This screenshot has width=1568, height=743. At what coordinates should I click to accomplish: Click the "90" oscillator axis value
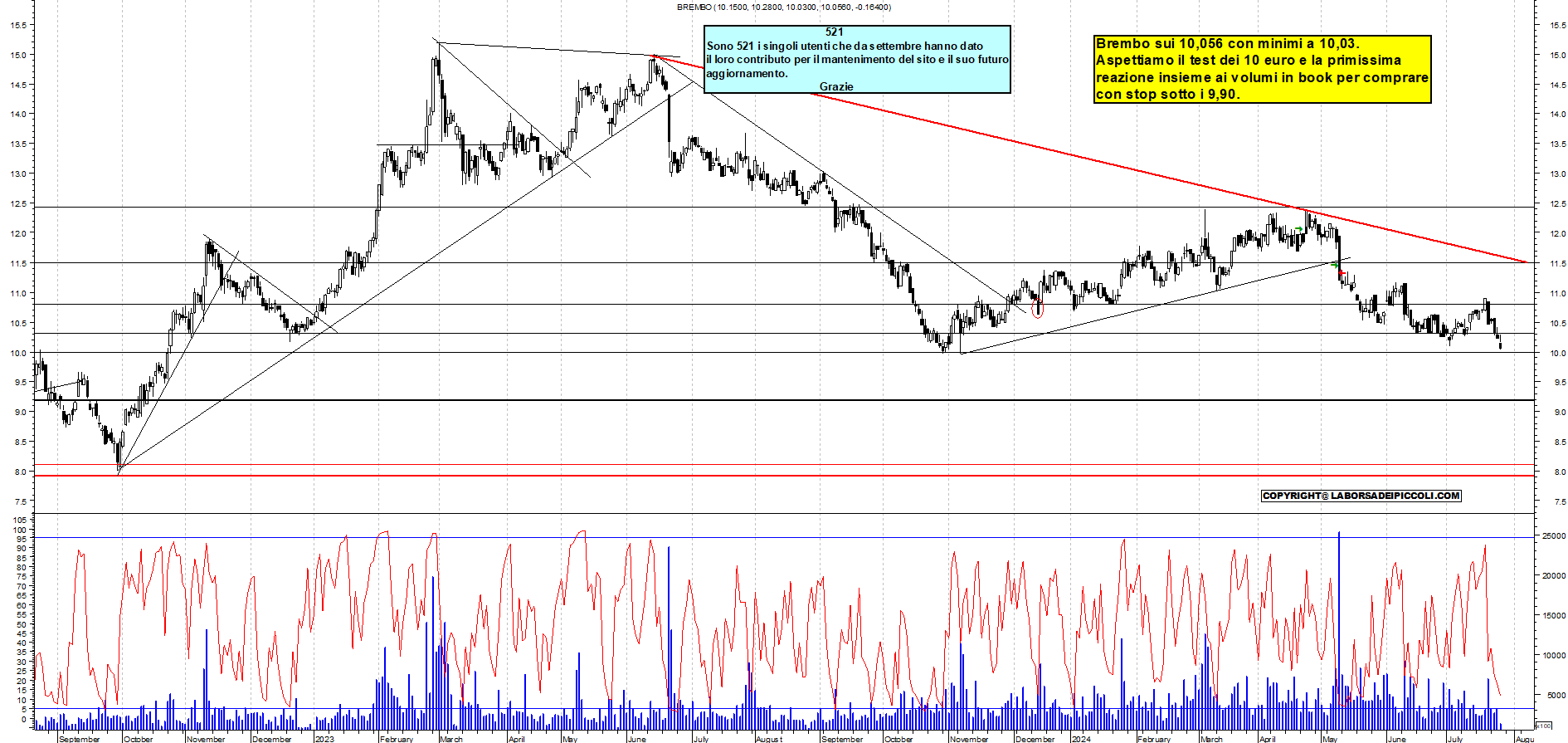[22, 549]
